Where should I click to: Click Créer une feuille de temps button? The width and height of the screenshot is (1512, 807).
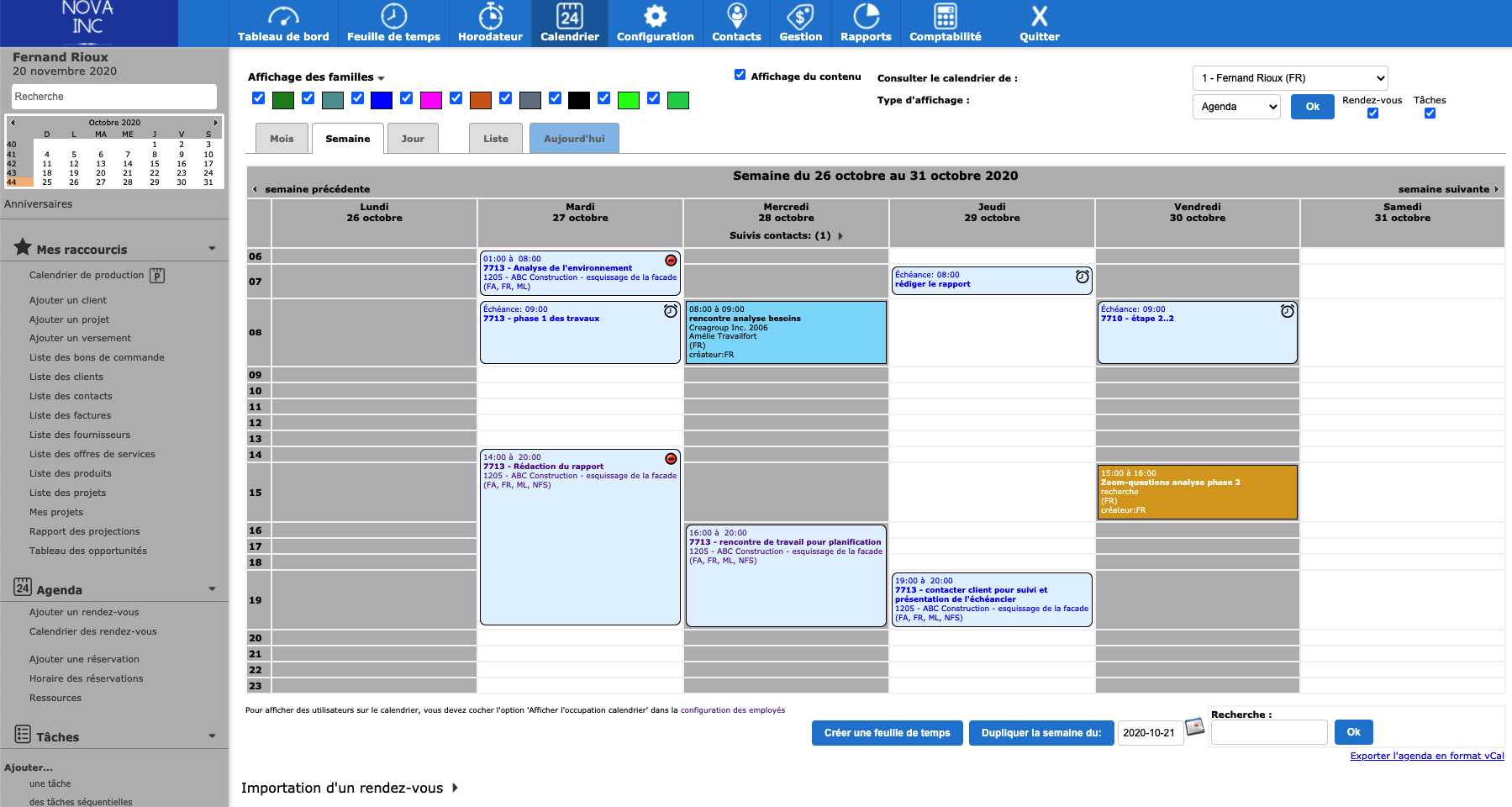887,733
